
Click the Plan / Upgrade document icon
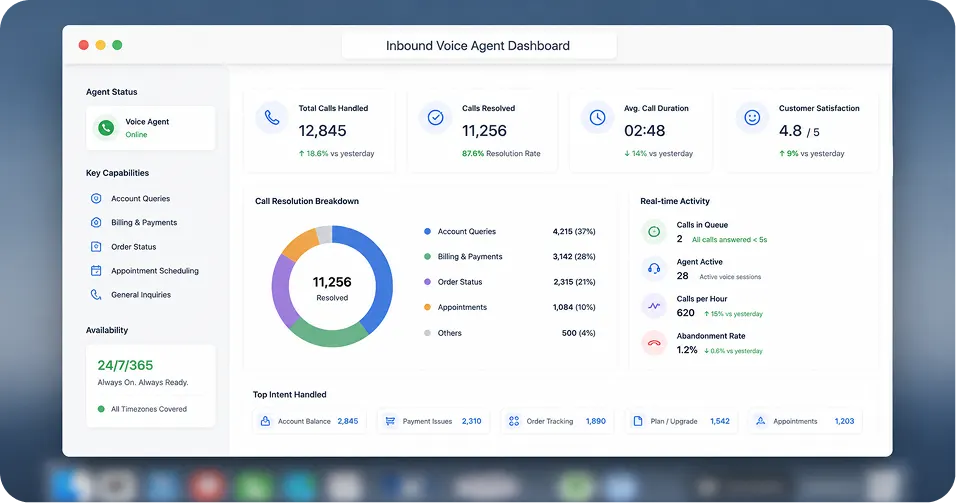(x=638, y=421)
